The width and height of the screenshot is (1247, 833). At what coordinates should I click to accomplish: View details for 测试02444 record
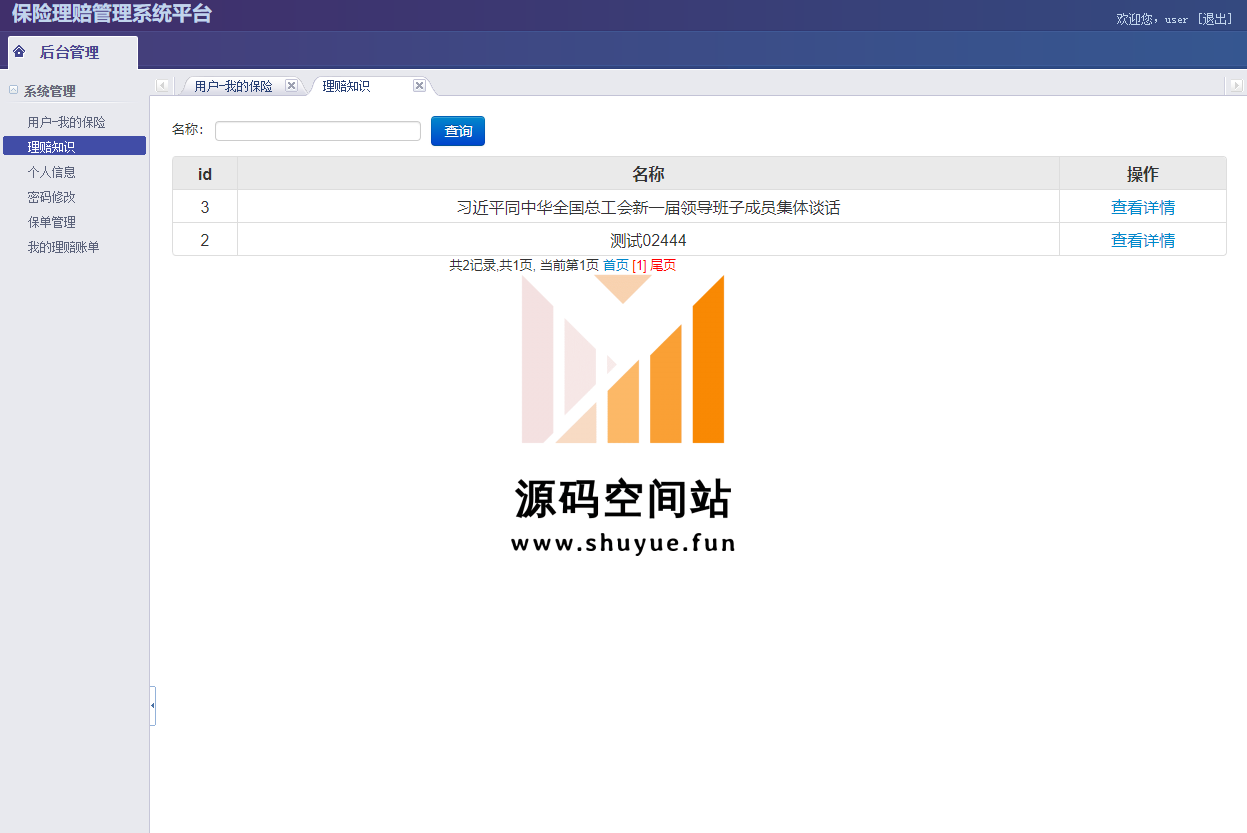[x=1143, y=240]
